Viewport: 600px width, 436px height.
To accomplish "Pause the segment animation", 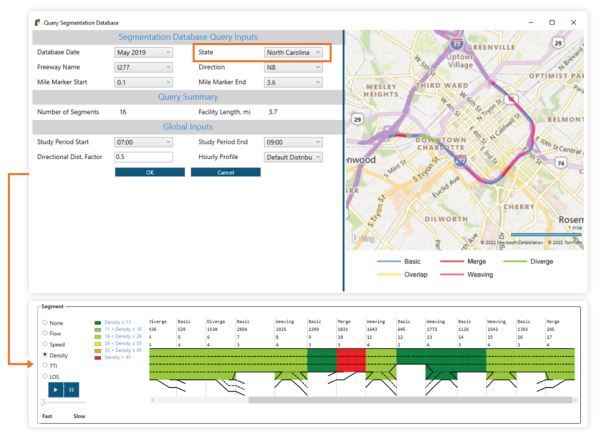I will click(71, 389).
